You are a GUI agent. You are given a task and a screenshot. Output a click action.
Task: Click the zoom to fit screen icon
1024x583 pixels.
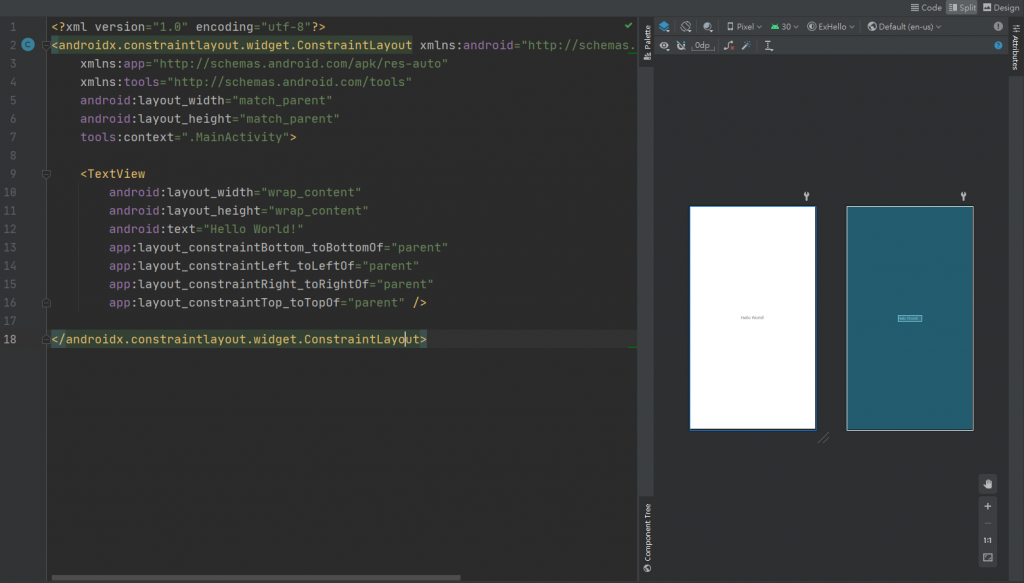pos(987,558)
